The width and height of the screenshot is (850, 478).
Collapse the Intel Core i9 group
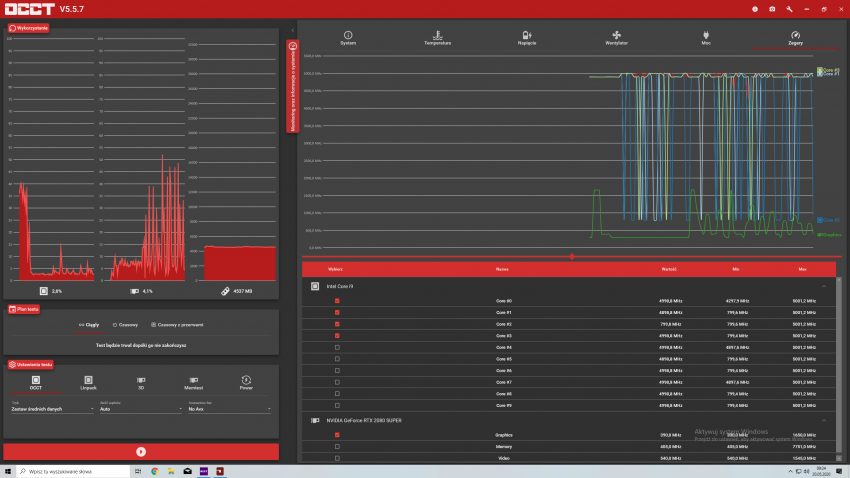(824, 286)
